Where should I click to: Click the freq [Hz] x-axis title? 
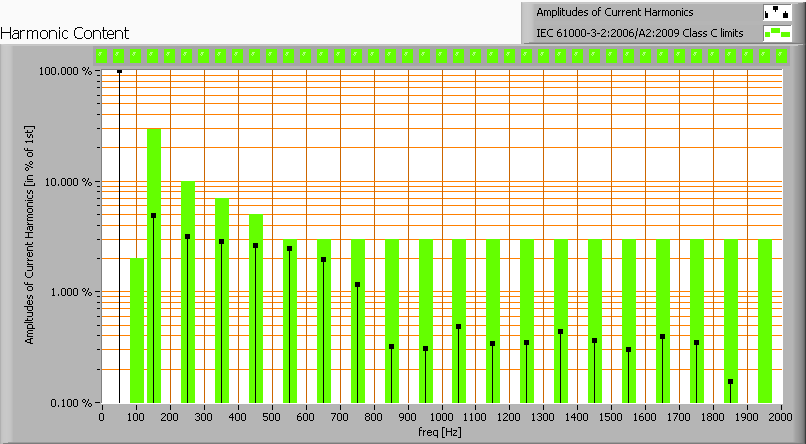(x=439, y=433)
